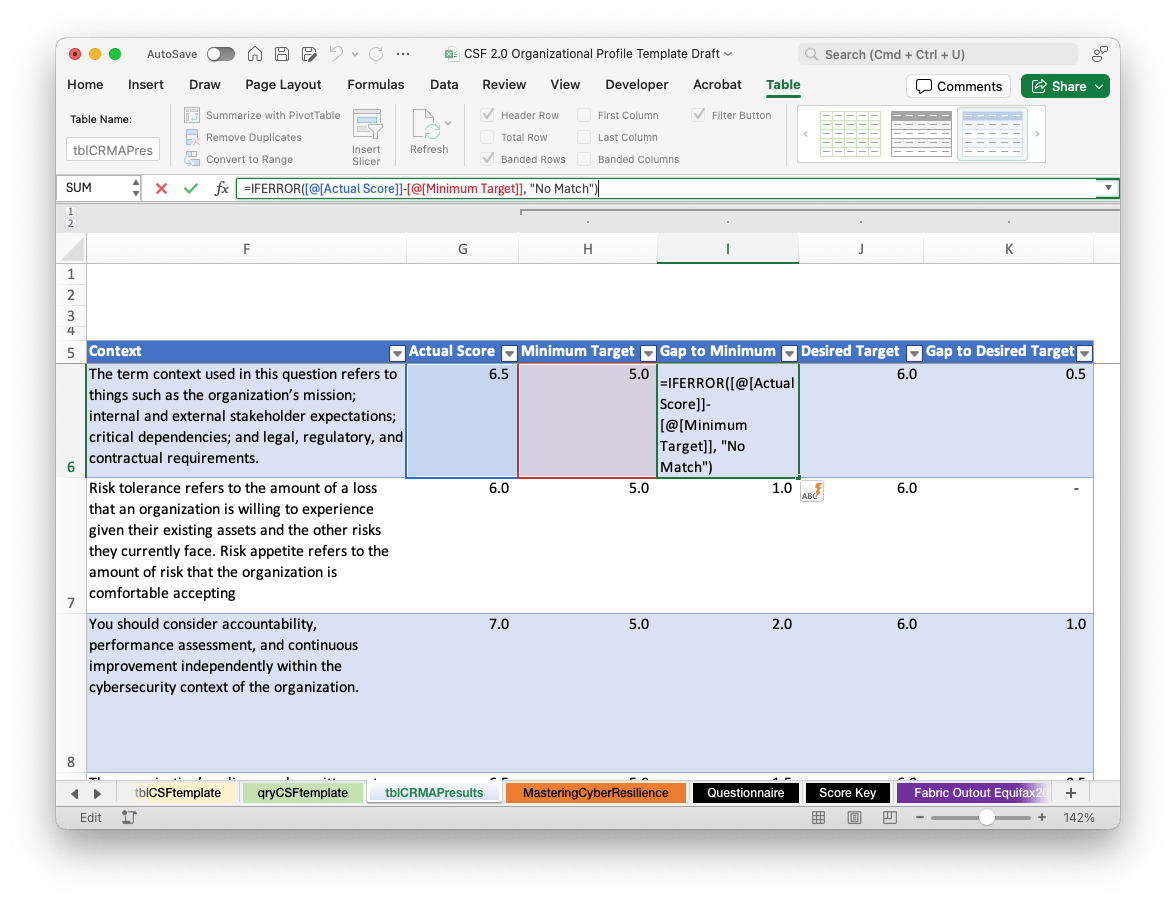Switch to the qryCSFtemplate sheet
Viewport: 1176px width, 903px height.
click(x=302, y=793)
